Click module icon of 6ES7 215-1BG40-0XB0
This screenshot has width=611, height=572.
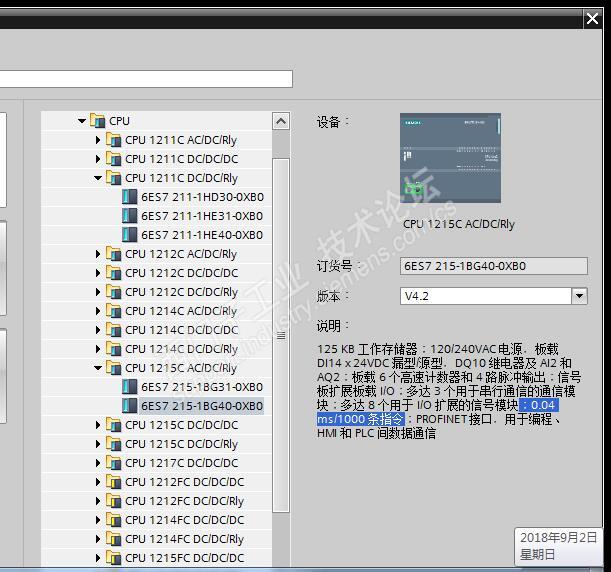(130, 406)
